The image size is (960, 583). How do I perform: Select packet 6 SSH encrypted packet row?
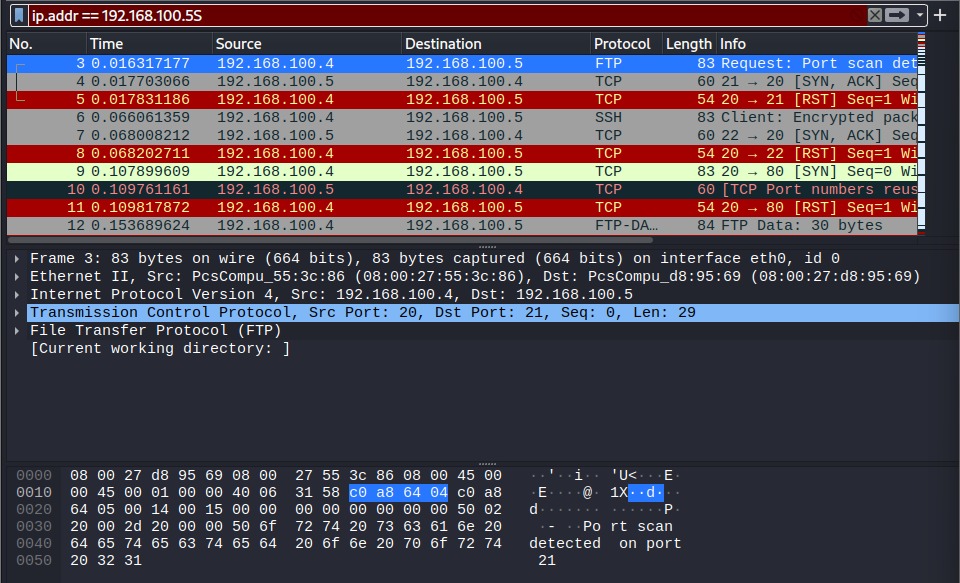point(462,118)
